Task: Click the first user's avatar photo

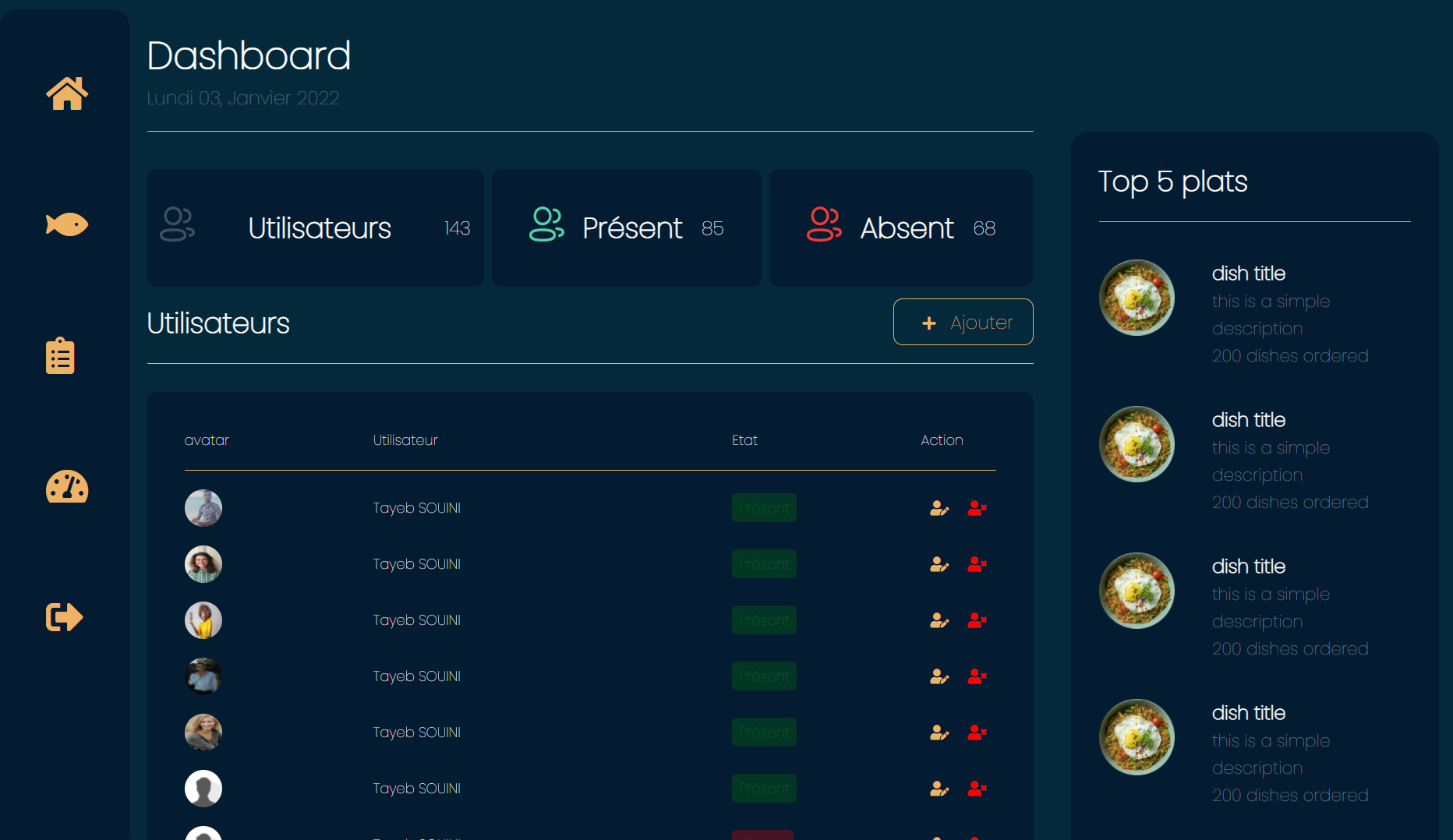Action: 203,508
